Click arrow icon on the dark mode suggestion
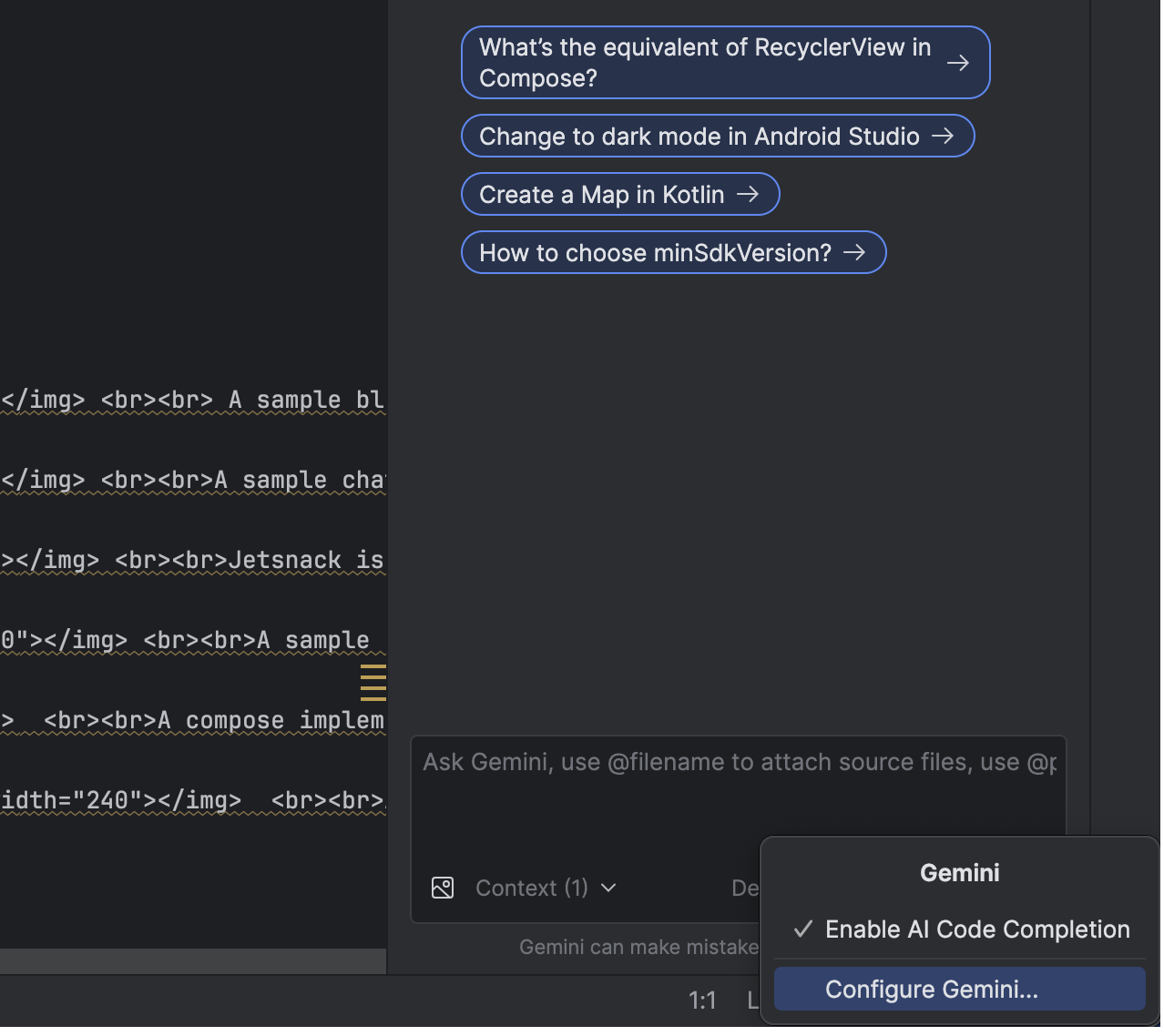This screenshot has height=1036, width=1164. point(943,136)
